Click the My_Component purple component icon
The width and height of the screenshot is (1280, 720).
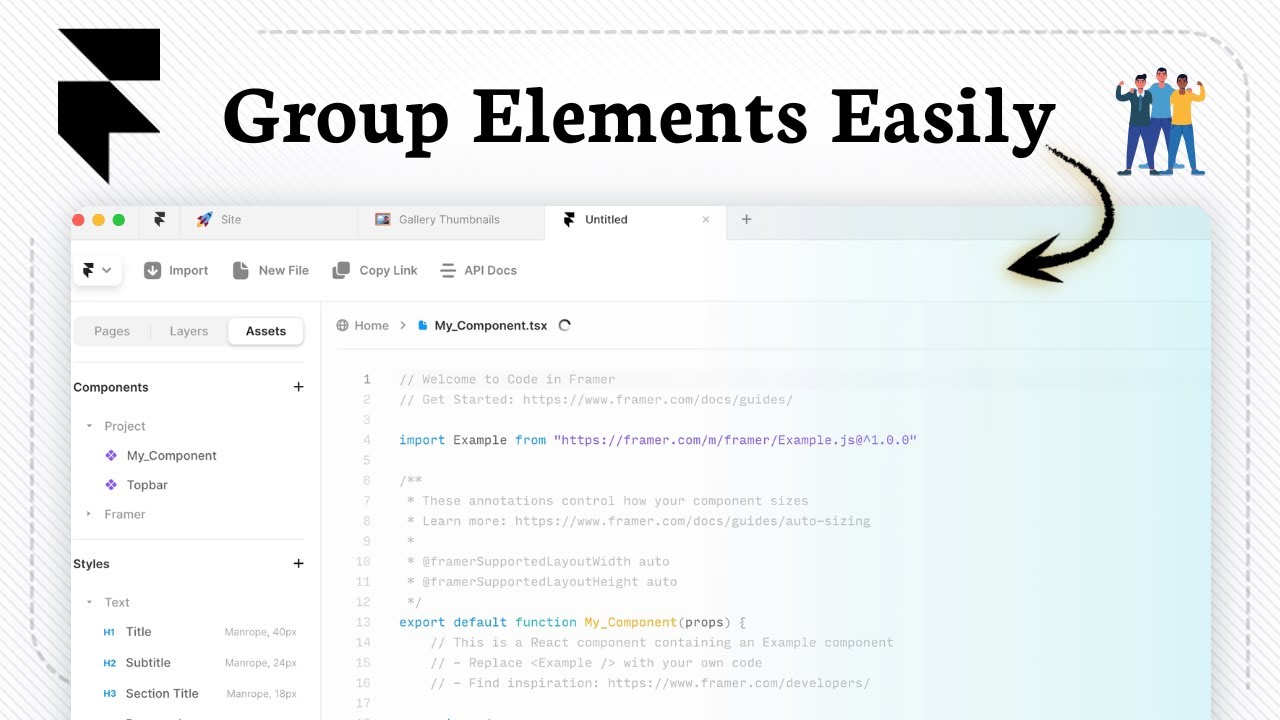(x=111, y=455)
